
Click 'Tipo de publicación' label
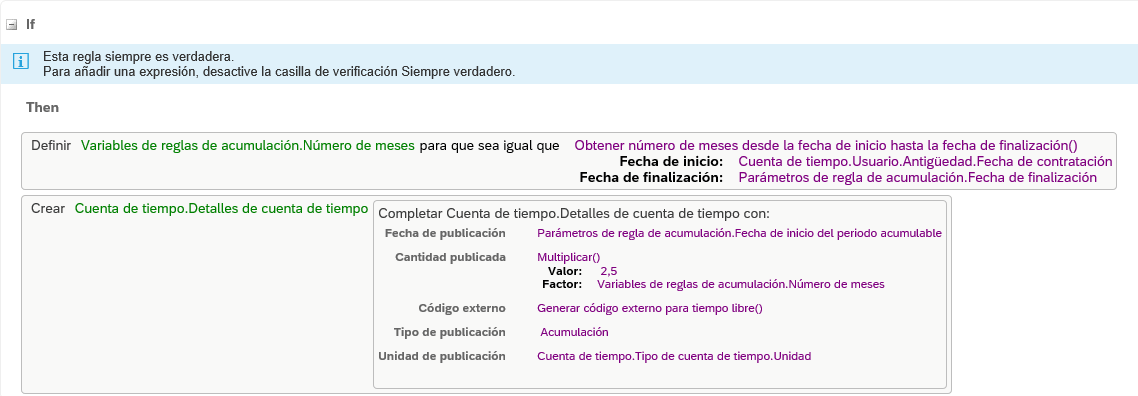point(449,332)
